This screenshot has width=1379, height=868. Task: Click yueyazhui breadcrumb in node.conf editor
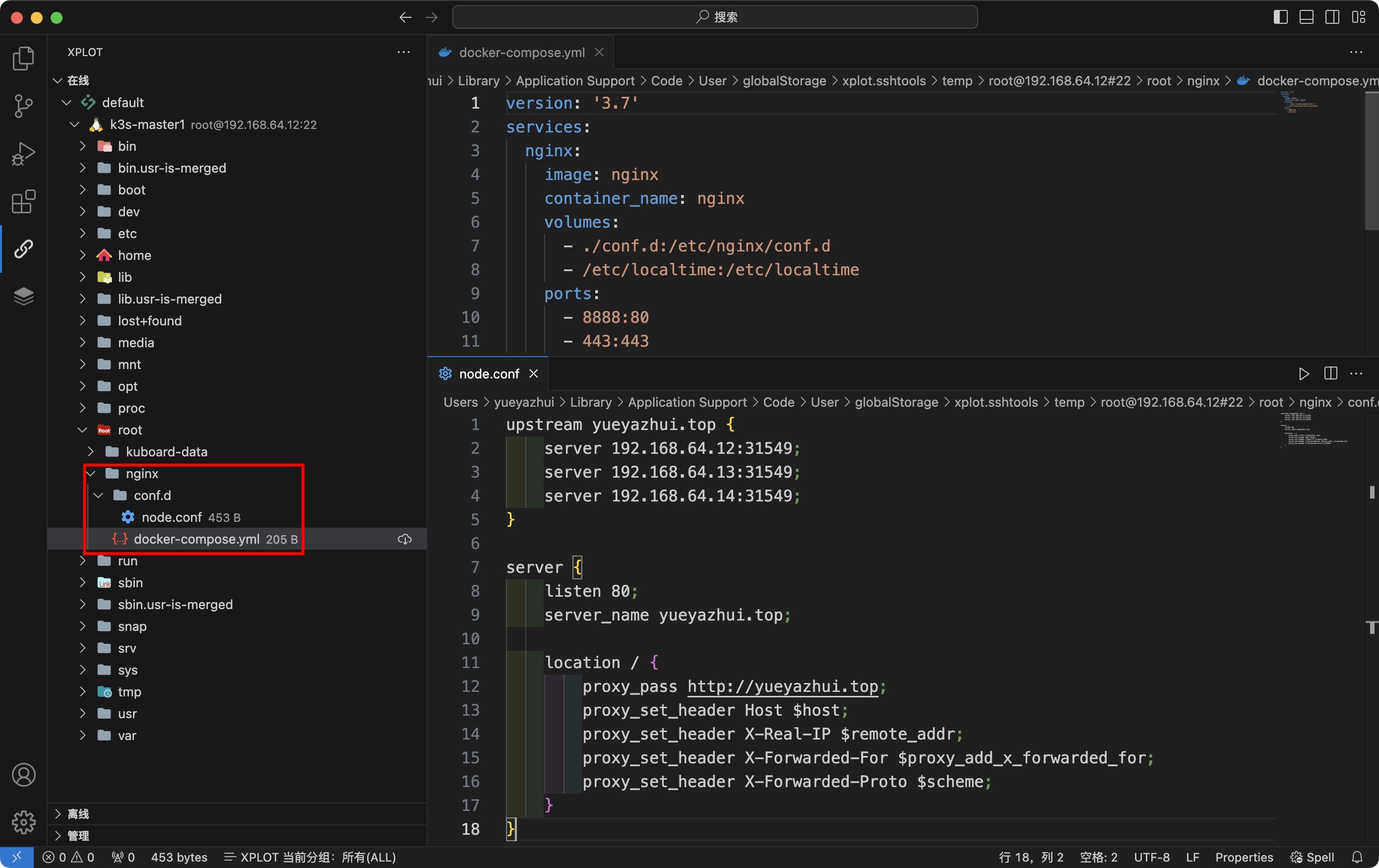pos(524,403)
